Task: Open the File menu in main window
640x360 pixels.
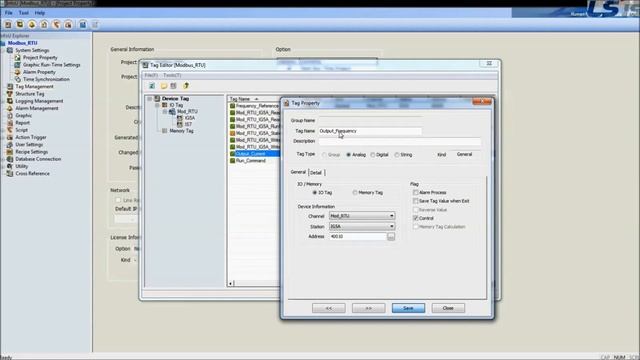Action: point(9,13)
